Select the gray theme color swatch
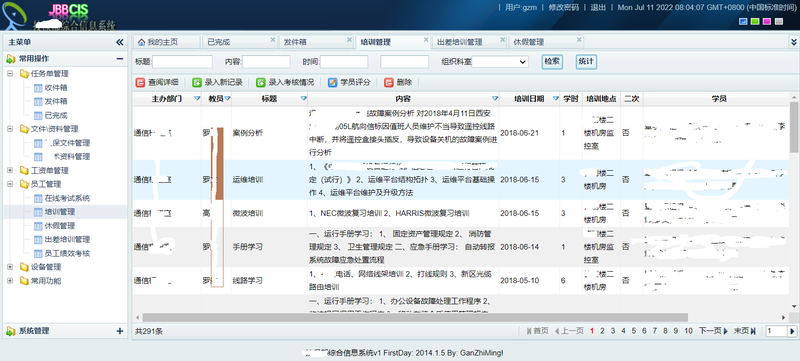800x361 pixels. [779, 21]
